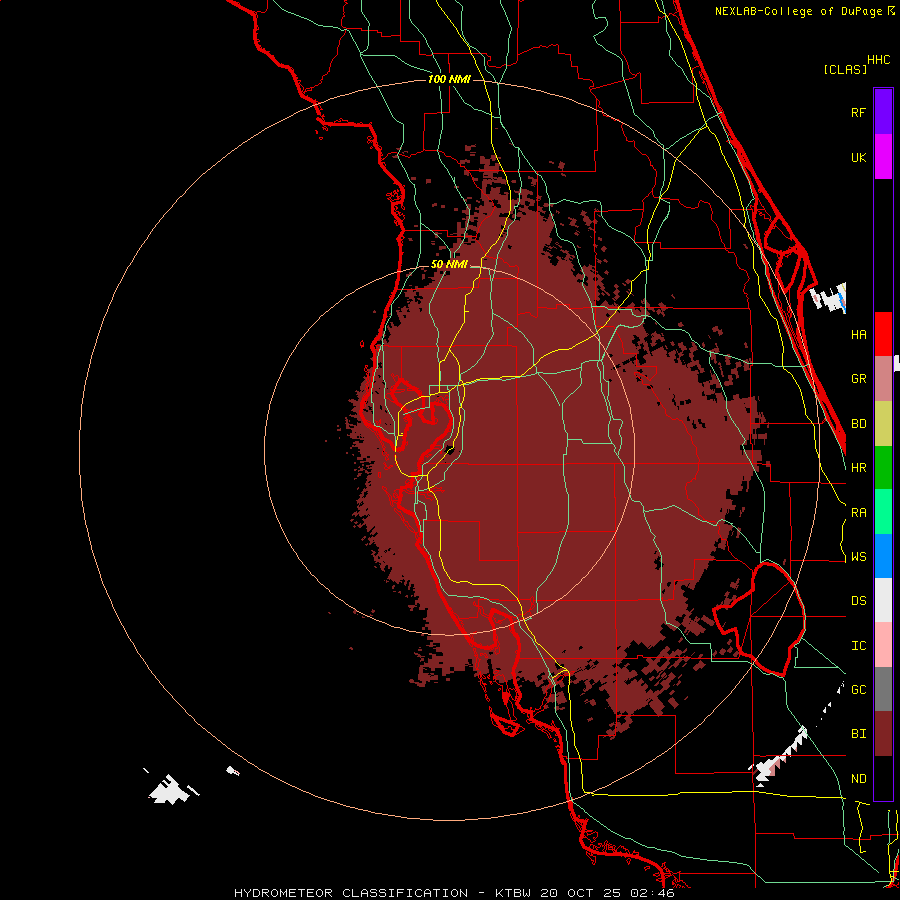
Task: Click the ND legend label
Action: (x=858, y=779)
